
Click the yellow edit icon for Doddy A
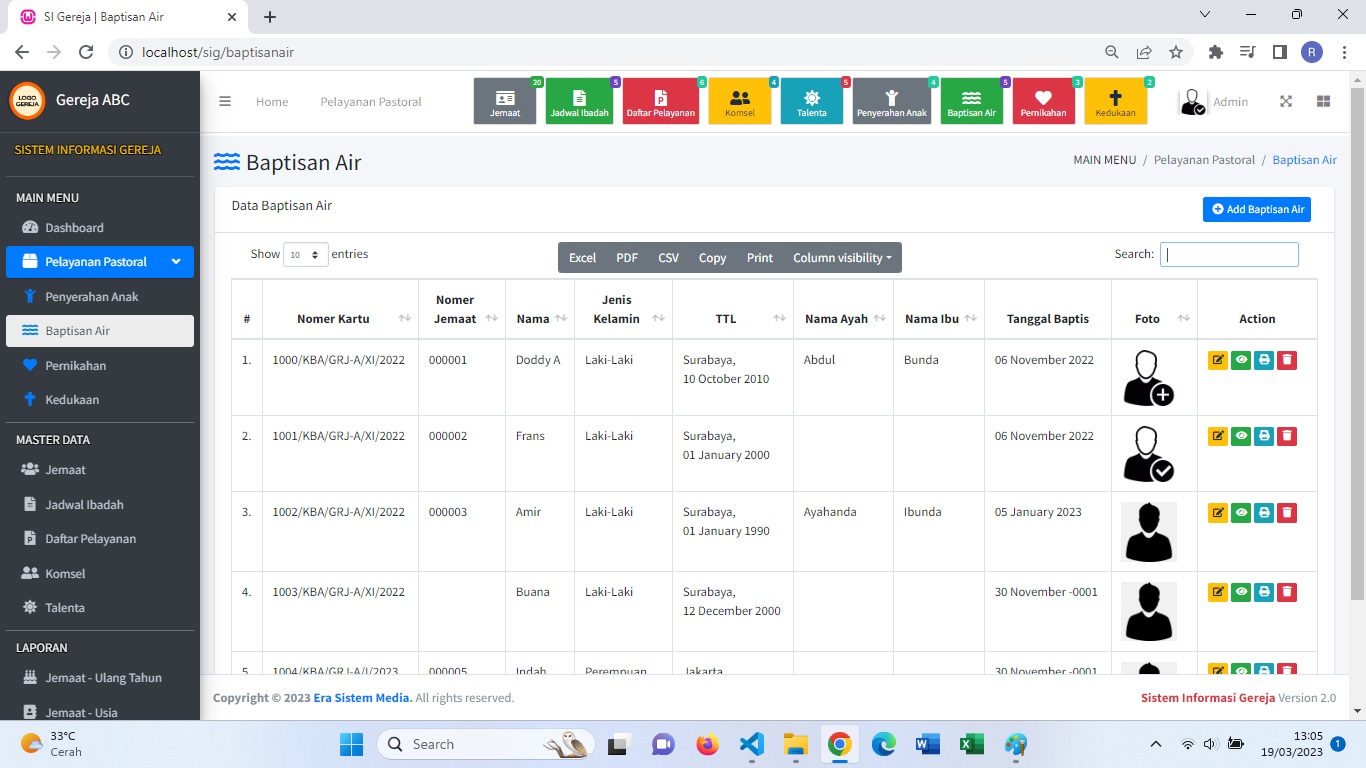pos(1217,360)
